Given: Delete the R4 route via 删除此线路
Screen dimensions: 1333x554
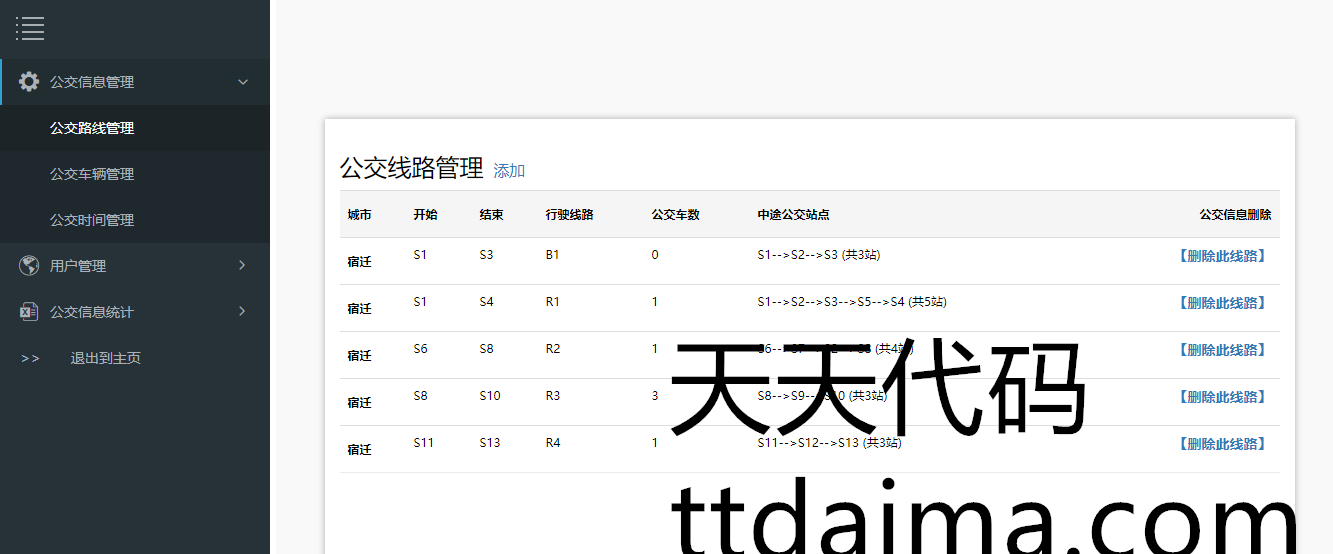Looking at the screenshot, I should click(x=1222, y=444).
